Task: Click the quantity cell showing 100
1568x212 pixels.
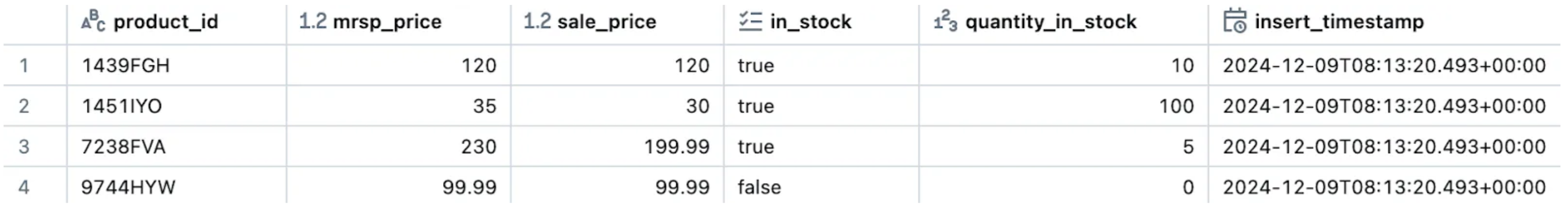Action: tap(1176, 106)
